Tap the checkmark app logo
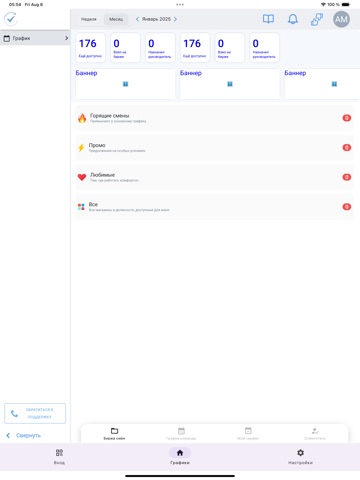 tap(11, 19)
